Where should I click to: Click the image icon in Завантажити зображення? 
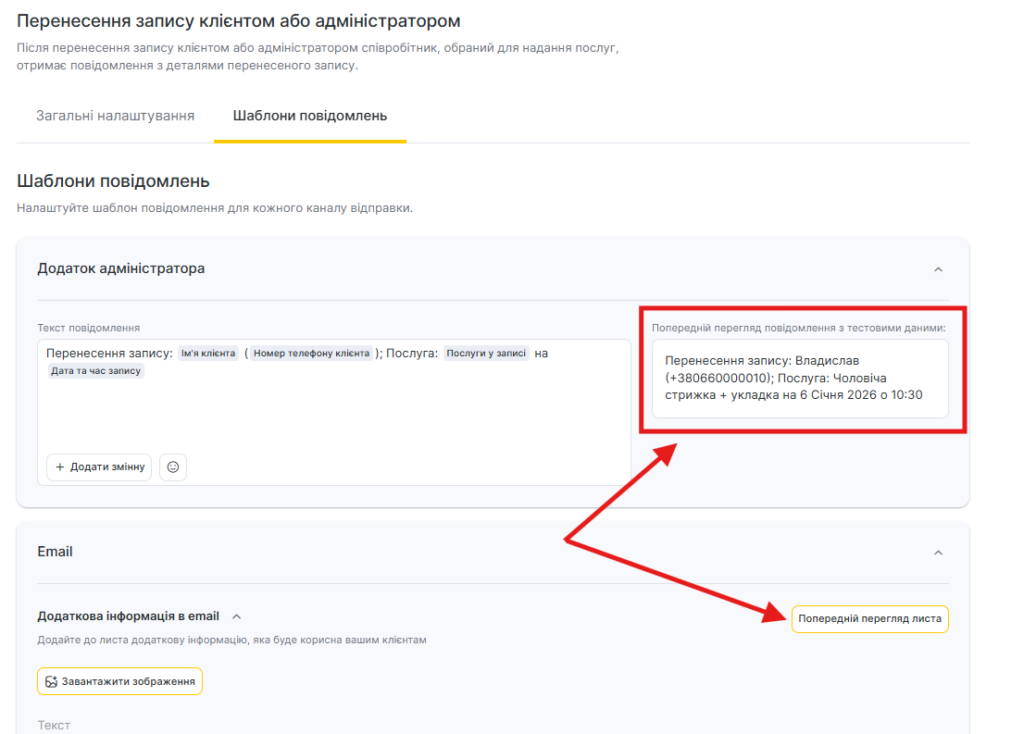pyautogui.click(x=51, y=682)
